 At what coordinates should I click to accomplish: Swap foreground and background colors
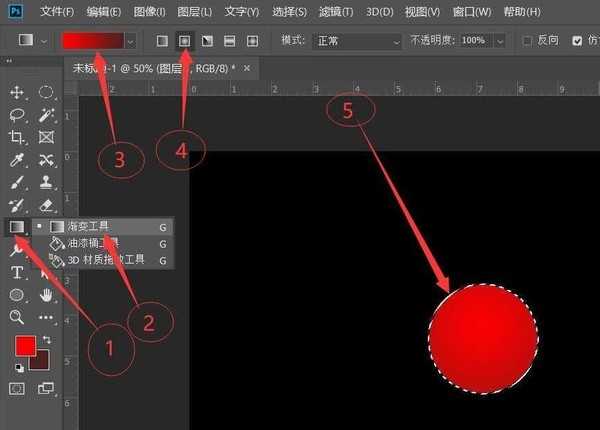point(47,339)
